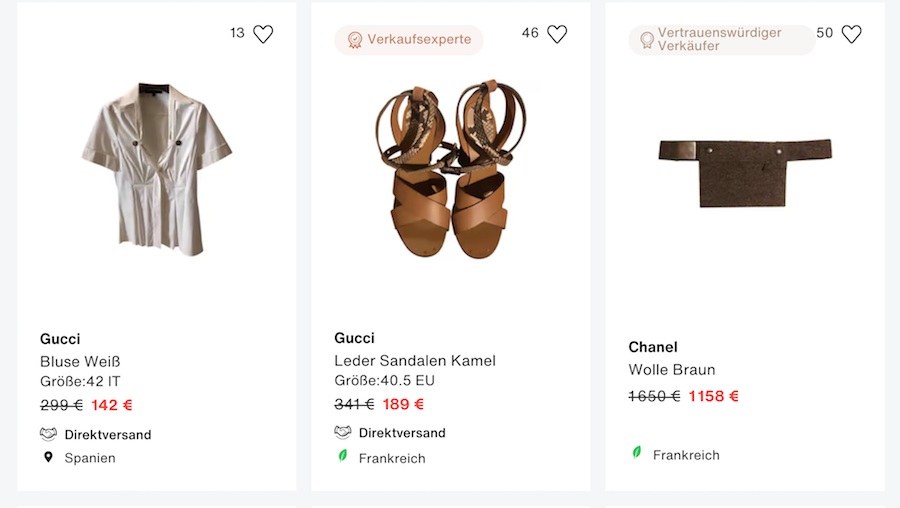Screen dimensions: 900x508
Task: Click green leaf icon on Chanel card
Action: click(637, 453)
